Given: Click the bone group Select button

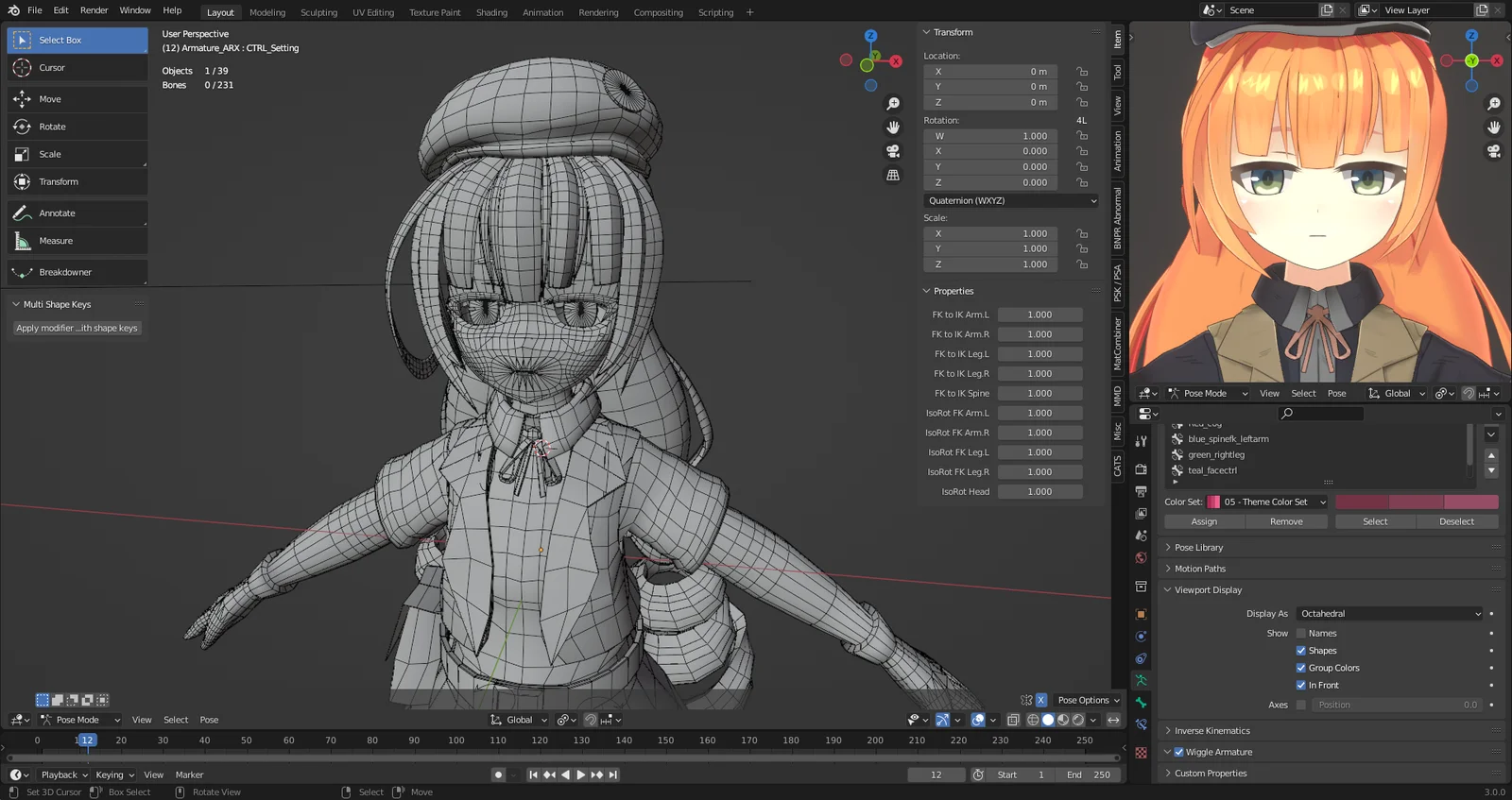Looking at the screenshot, I should pyautogui.click(x=1375, y=521).
